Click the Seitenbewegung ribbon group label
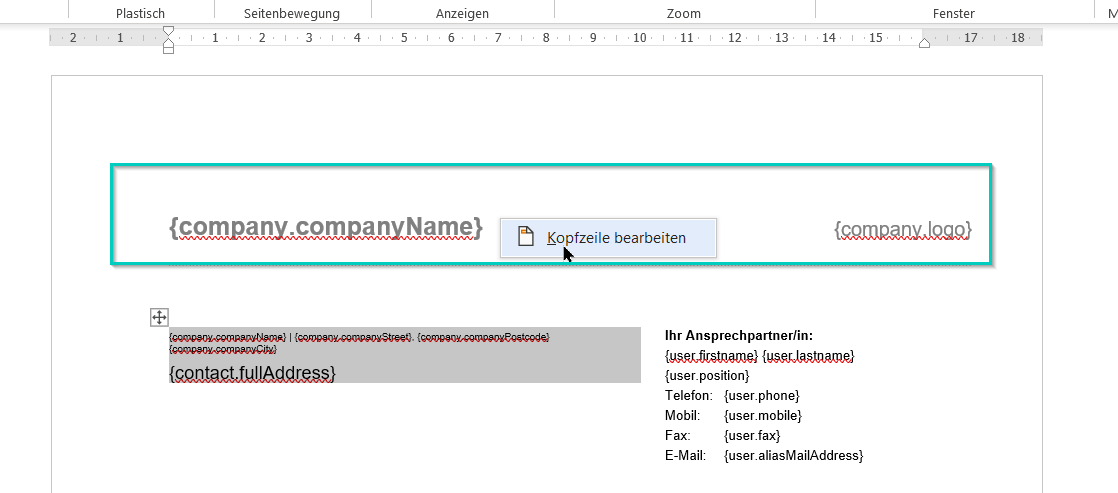Screen dimensions: 1118x493 [292, 14]
